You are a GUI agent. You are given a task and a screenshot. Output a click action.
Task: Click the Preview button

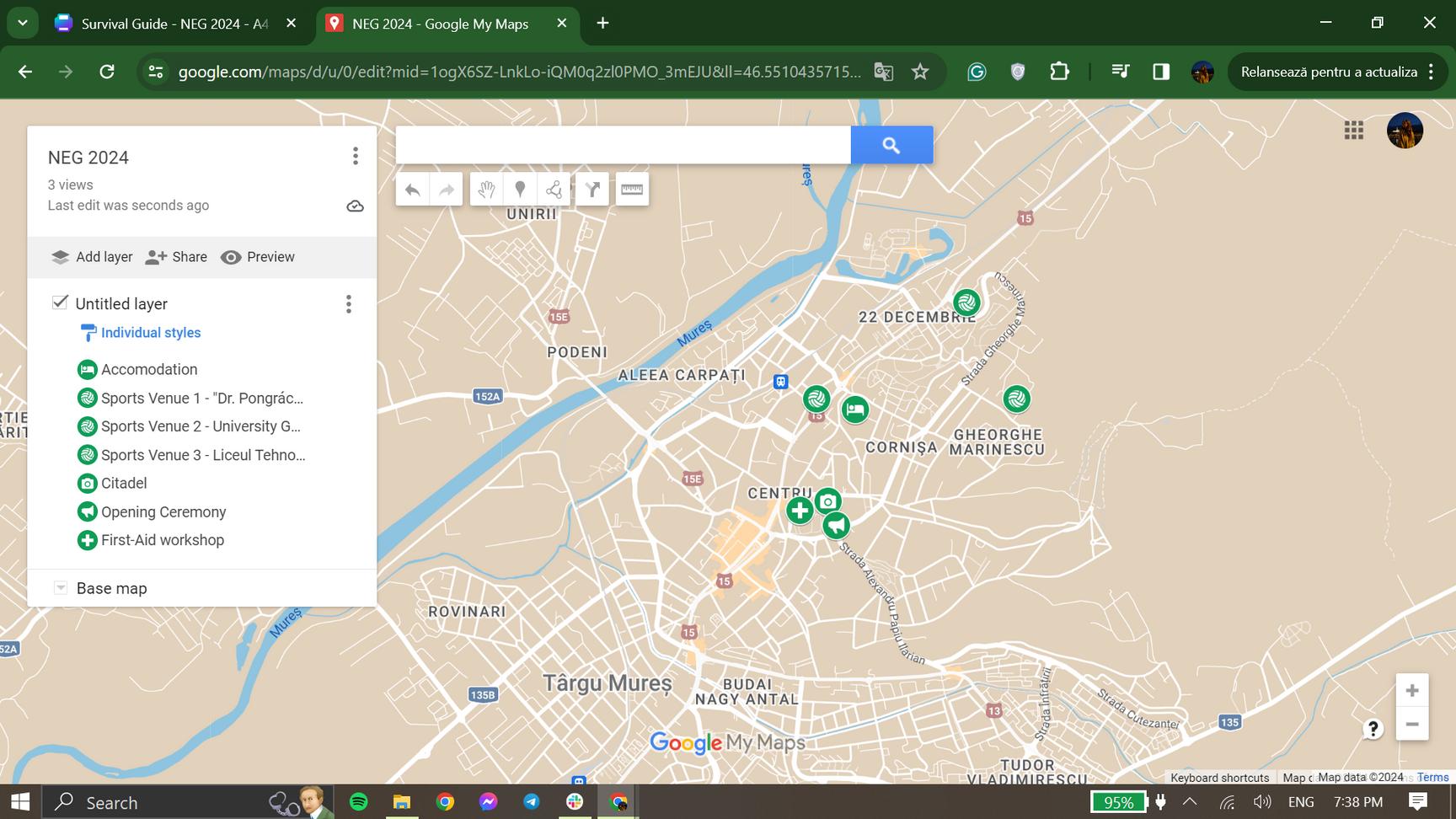click(x=258, y=257)
